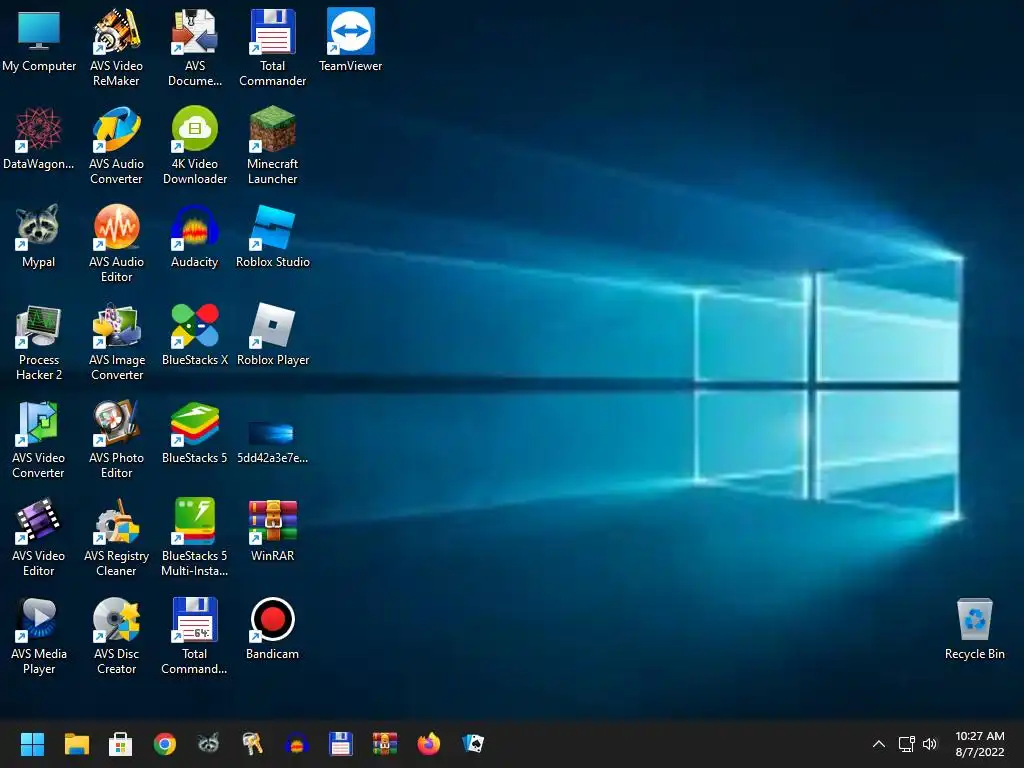The width and height of the screenshot is (1024, 768).
Task: Open the Windows Start menu
Action: click(32, 744)
